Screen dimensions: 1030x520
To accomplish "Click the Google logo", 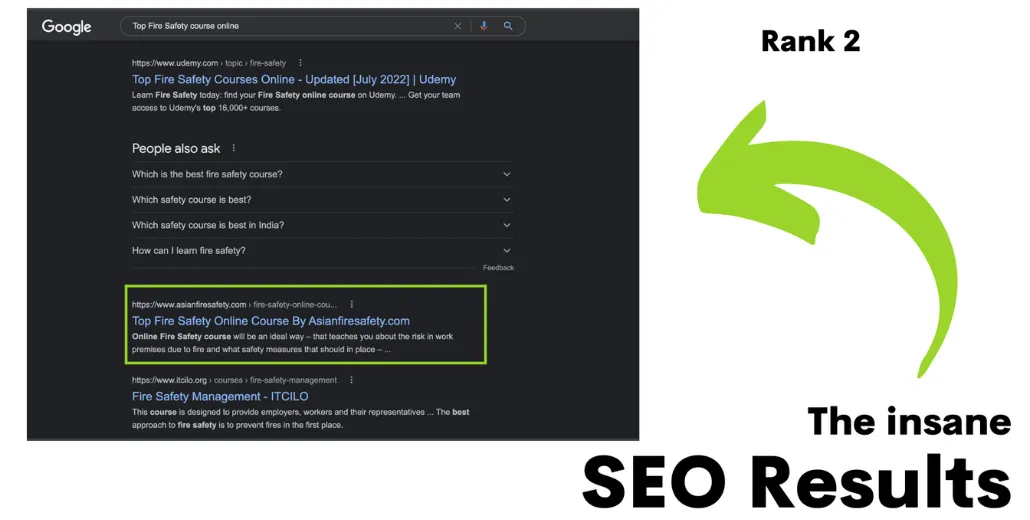I will click(66, 26).
